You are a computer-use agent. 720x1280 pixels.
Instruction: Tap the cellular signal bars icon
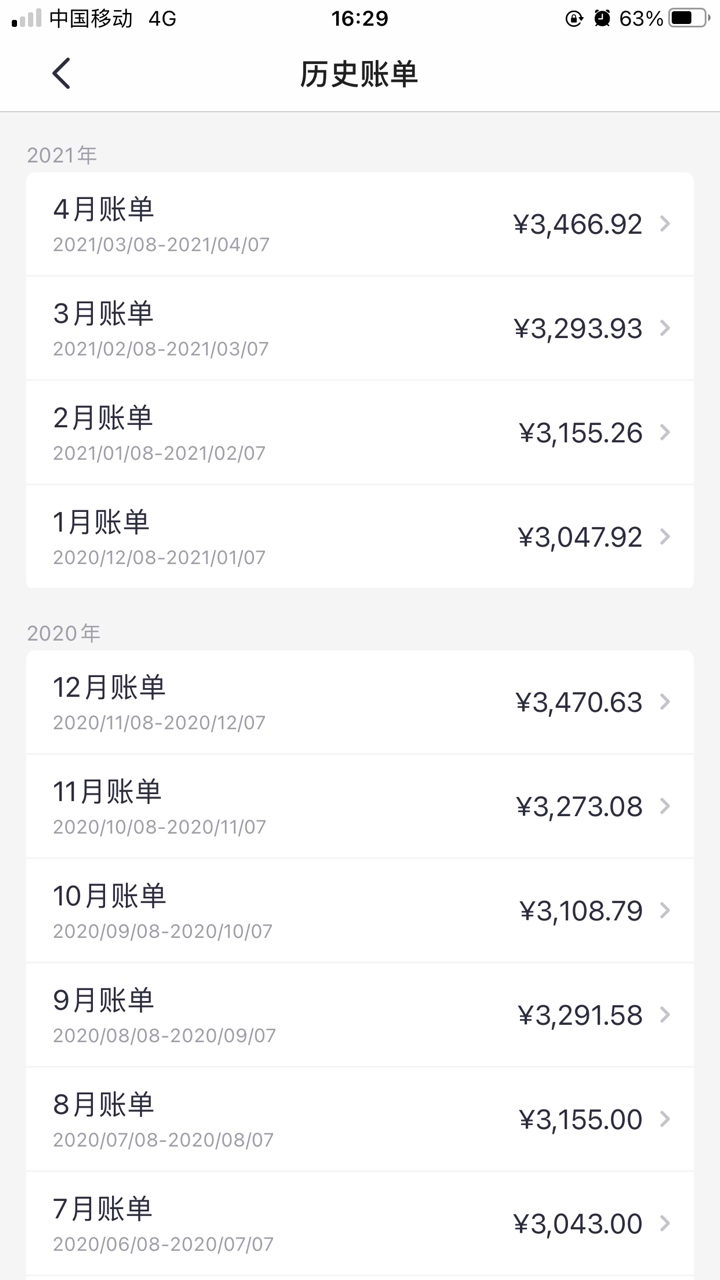(27, 18)
